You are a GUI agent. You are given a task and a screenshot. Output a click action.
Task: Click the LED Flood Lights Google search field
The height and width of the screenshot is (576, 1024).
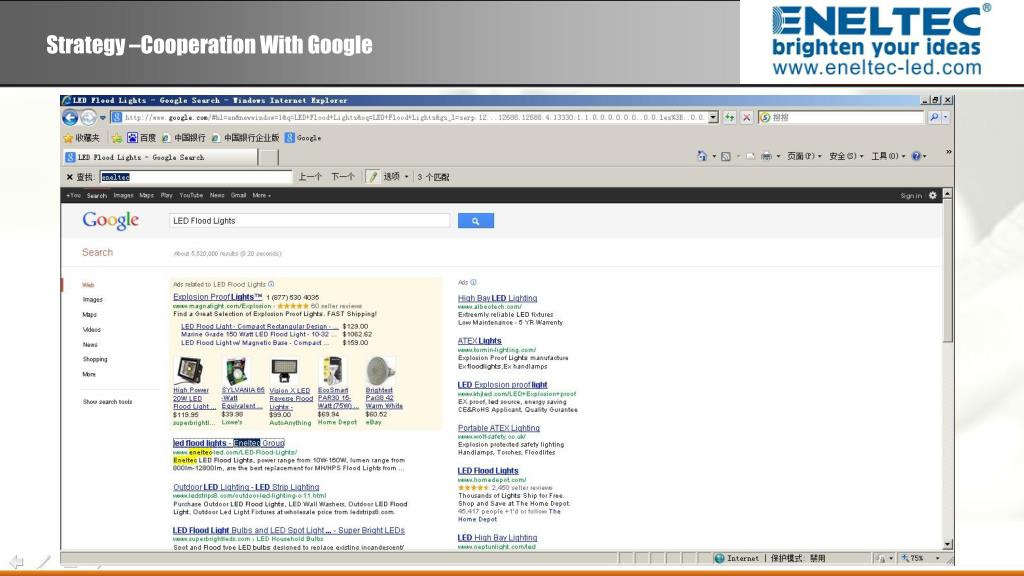pos(310,221)
